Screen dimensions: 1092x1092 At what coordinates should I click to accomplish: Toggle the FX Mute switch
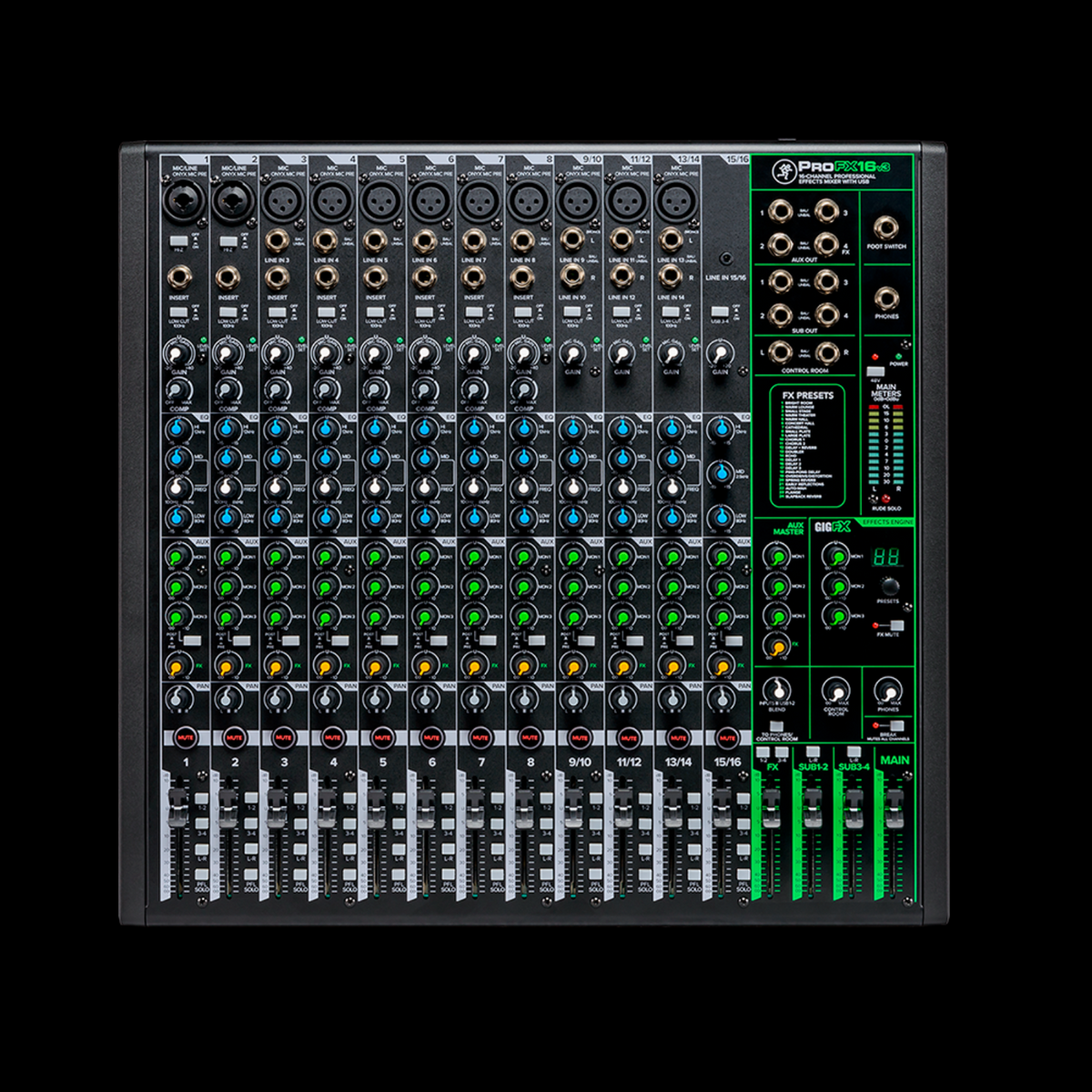[x=896, y=626]
